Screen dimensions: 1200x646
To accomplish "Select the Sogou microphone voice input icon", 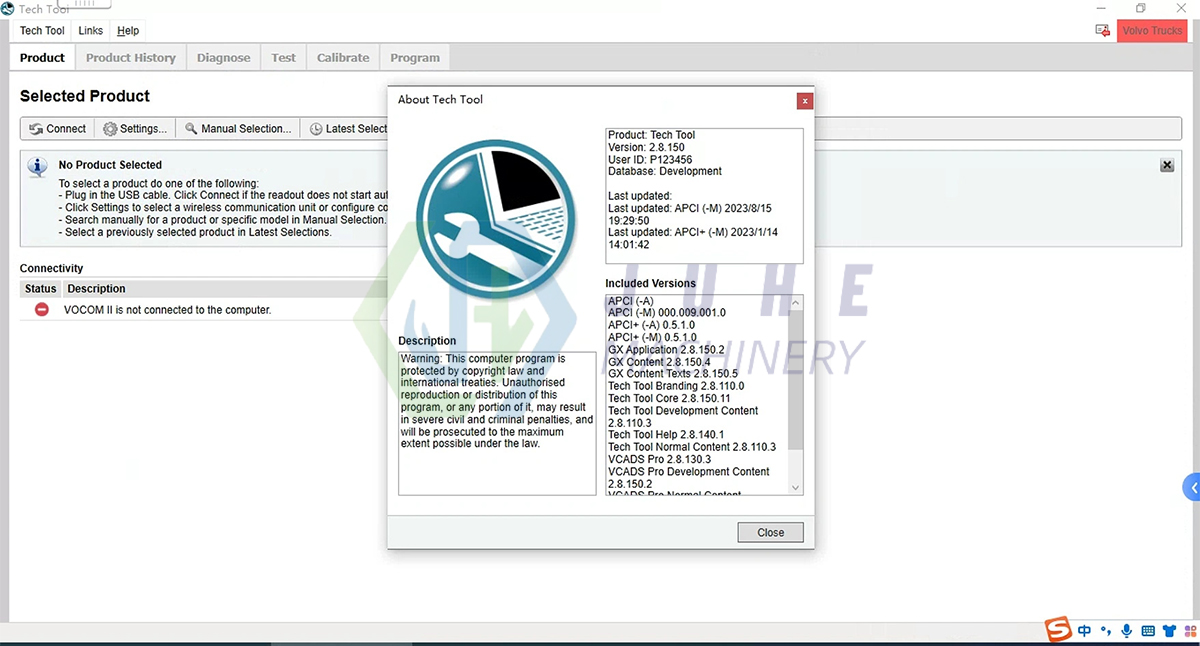I will [1126, 630].
